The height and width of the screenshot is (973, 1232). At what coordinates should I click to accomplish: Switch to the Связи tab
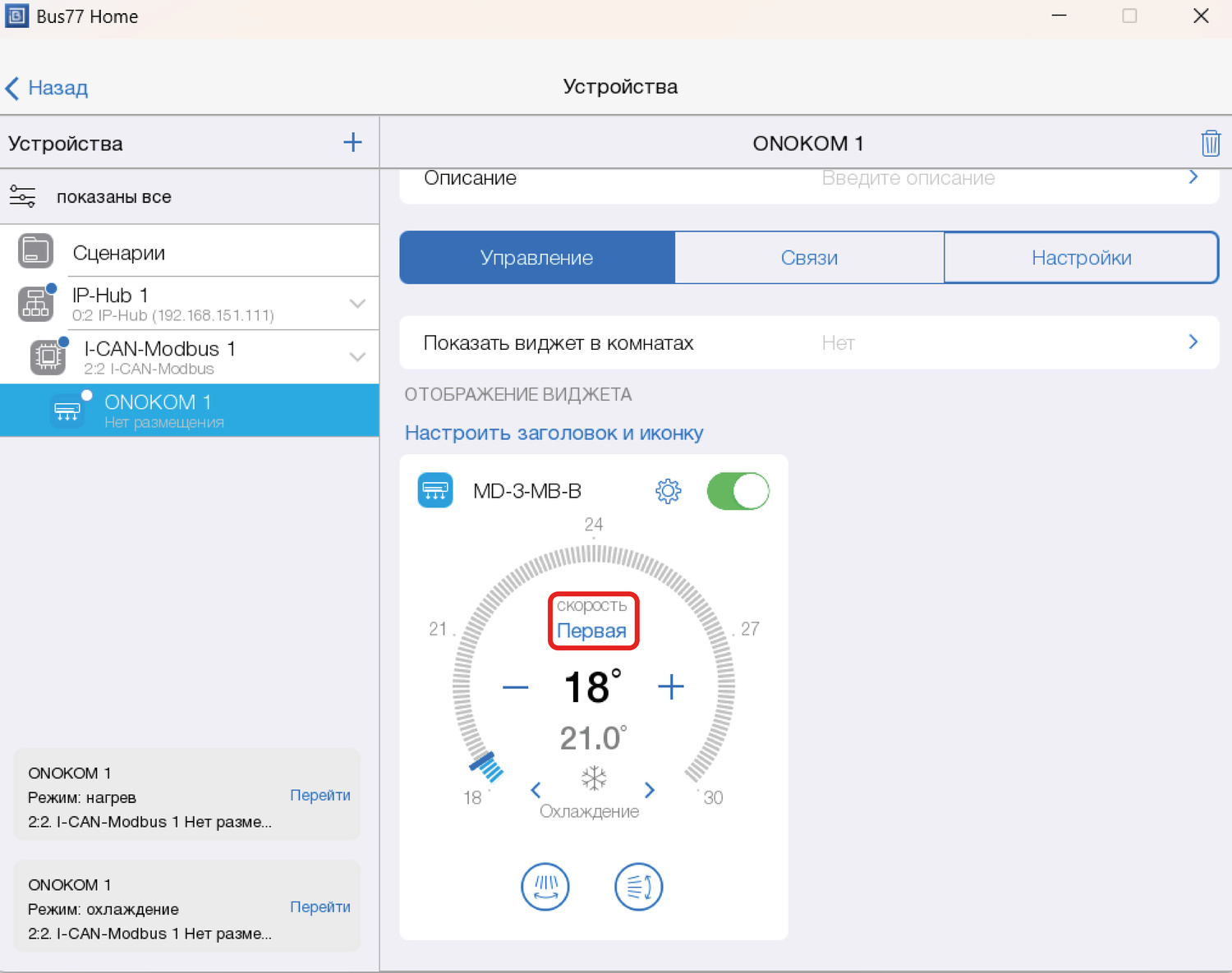pos(808,258)
